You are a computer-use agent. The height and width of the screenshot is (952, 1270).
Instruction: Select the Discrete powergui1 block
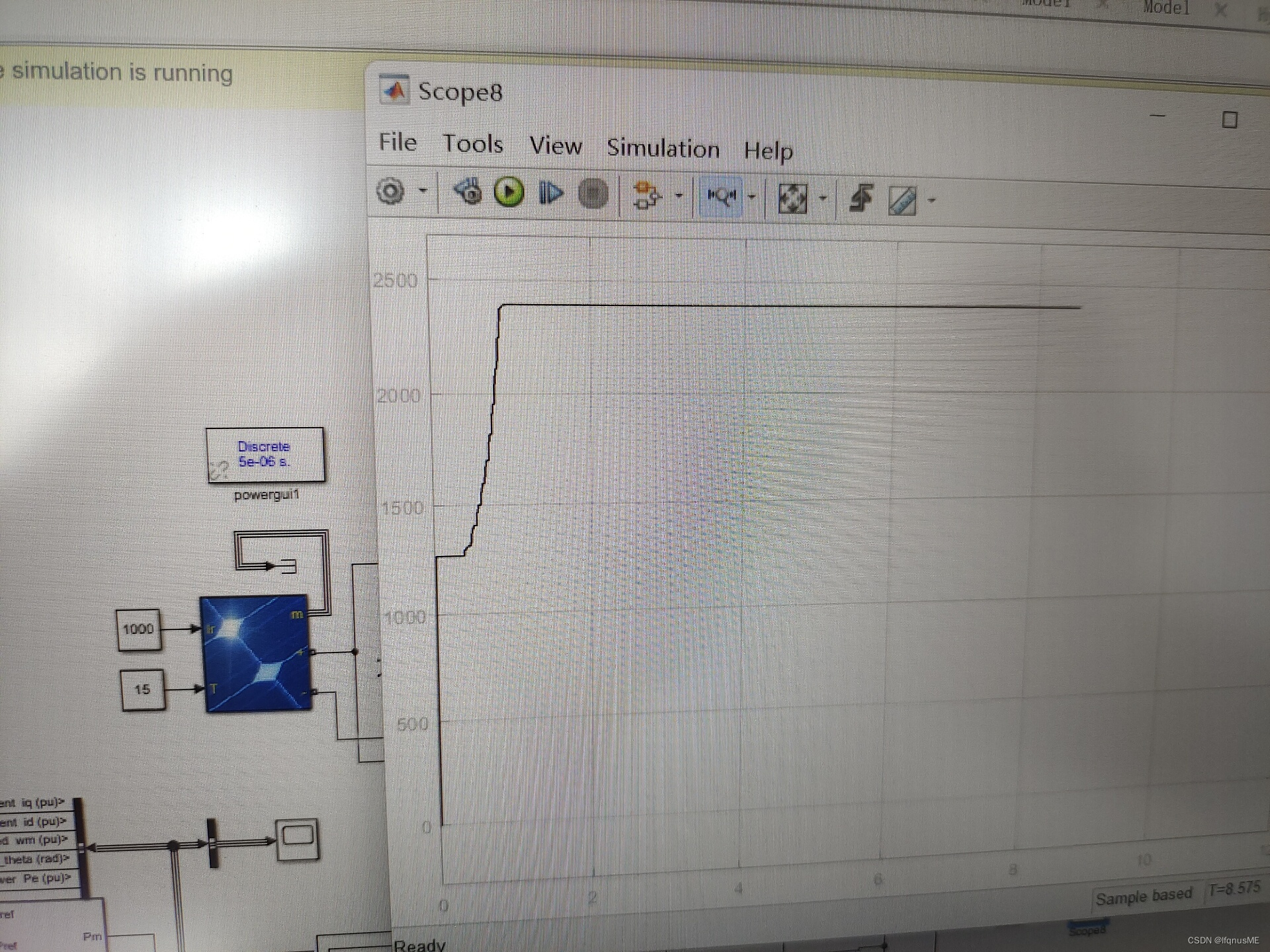(x=265, y=455)
